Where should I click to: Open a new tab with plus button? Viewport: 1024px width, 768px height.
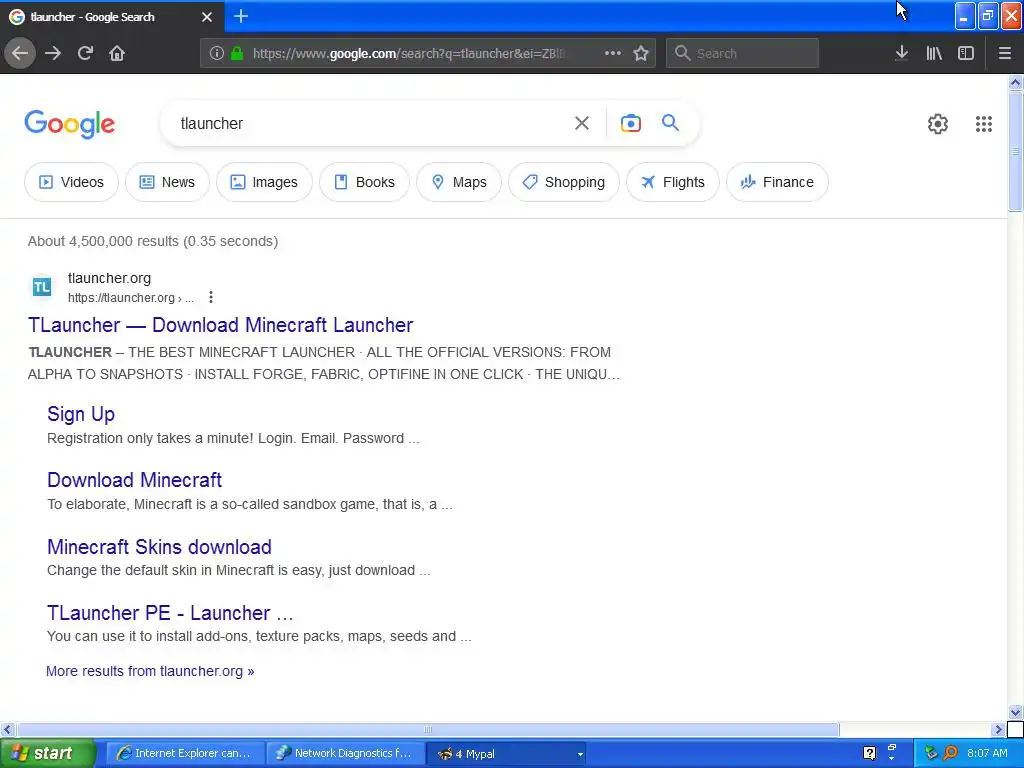pos(241,16)
